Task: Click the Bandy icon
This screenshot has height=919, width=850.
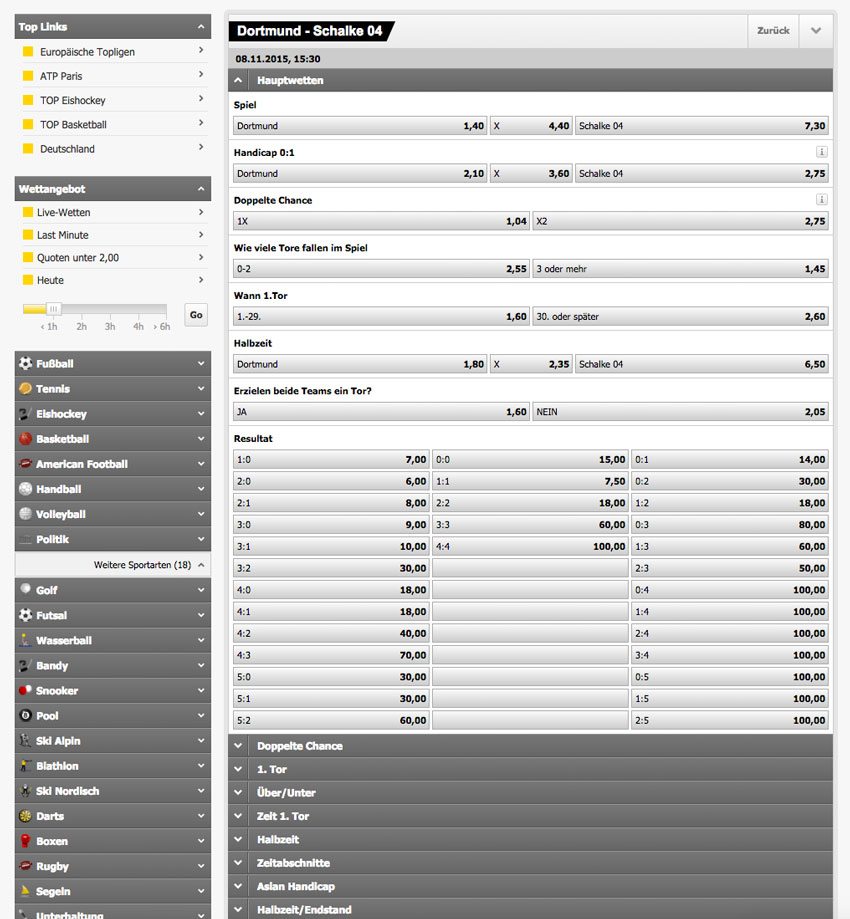Action: tap(25, 665)
